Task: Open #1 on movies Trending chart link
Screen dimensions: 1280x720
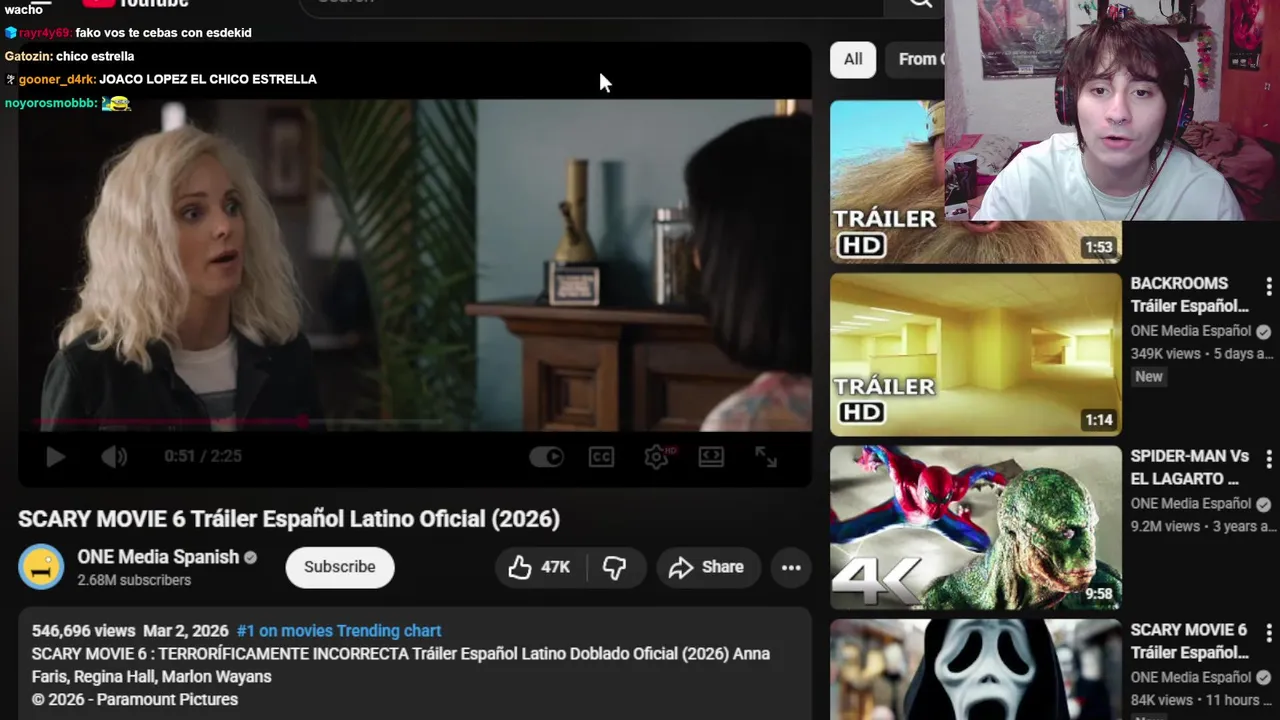Action: [x=339, y=631]
